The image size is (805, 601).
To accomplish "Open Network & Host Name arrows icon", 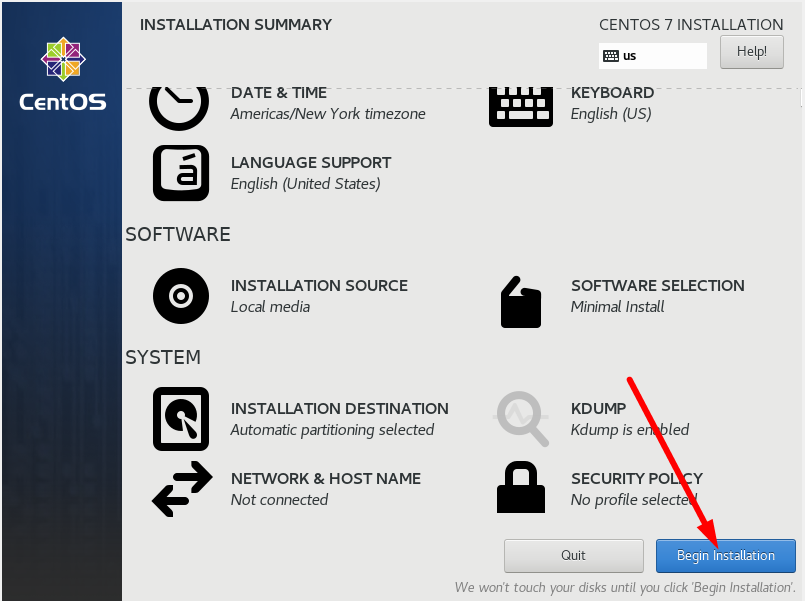I will coord(182,489).
